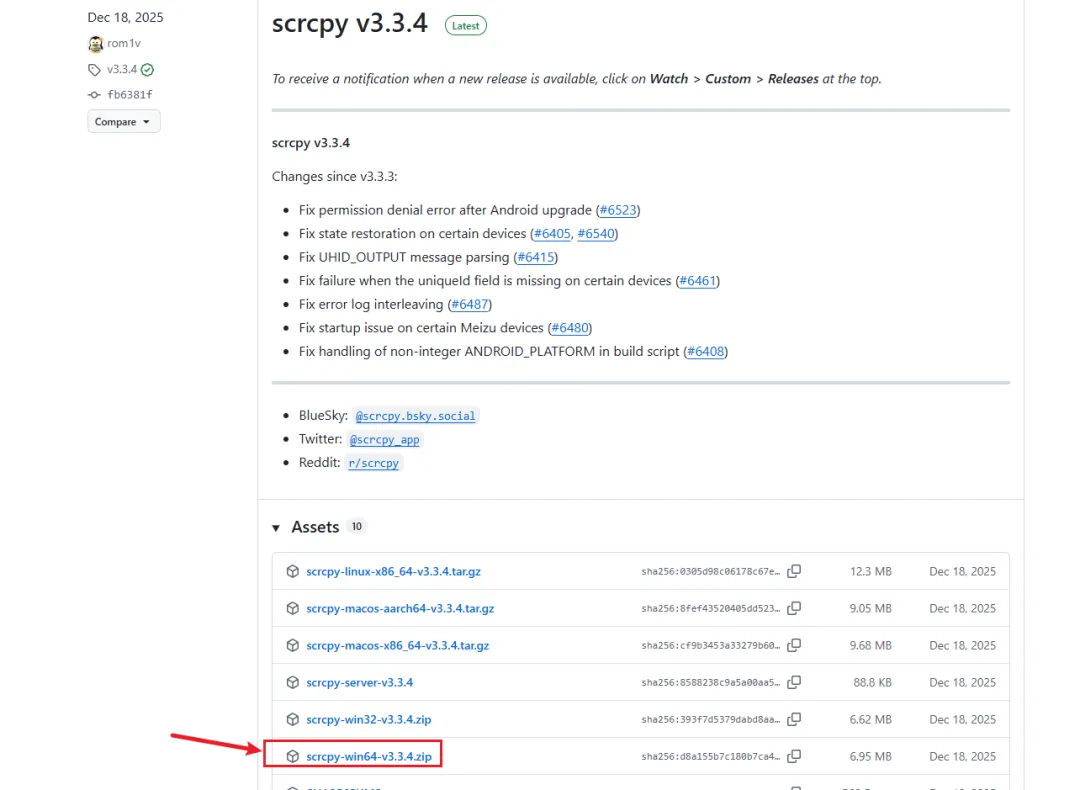The image size is (1080, 790).
Task: Click package icon beside scrcpy-win32 zip
Action: pyautogui.click(x=293, y=719)
